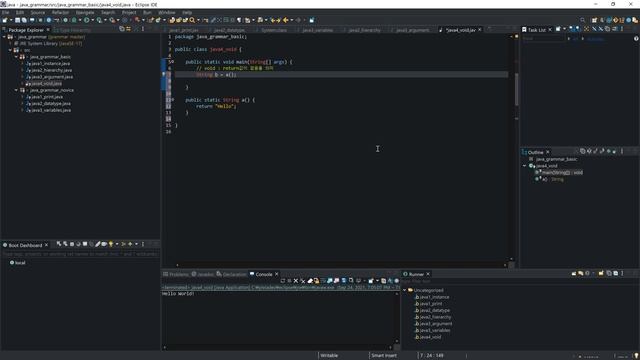Click Boot Dashboard view menu icon
The image size is (640, 360).
[143, 244]
